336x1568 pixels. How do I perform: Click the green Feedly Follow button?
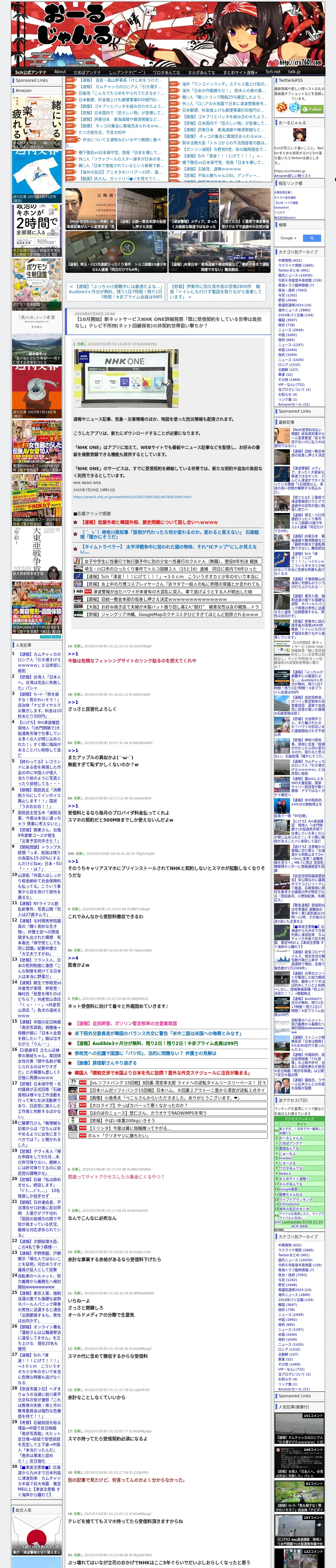click(312, 109)
